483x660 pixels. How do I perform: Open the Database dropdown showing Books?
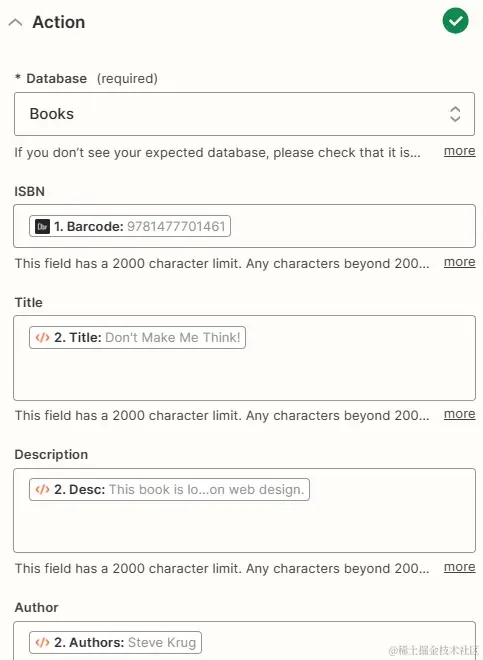244,114
